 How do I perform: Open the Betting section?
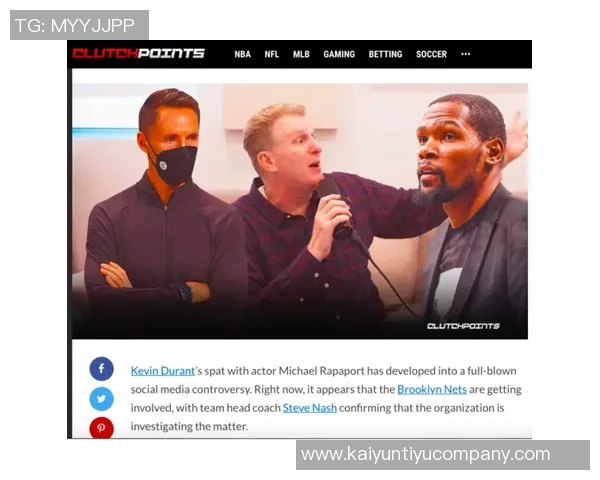point(385,54)
